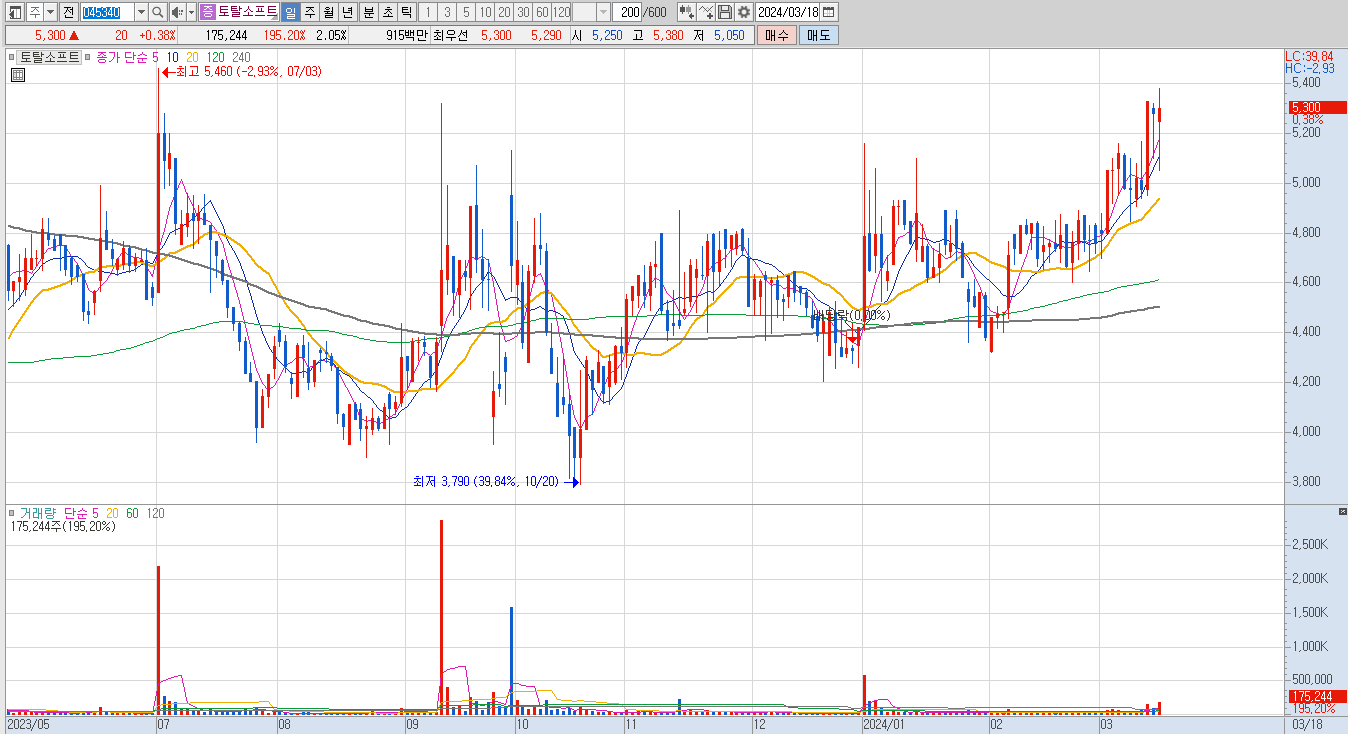Select the 주 weekly chart period

tap(309, 12)
